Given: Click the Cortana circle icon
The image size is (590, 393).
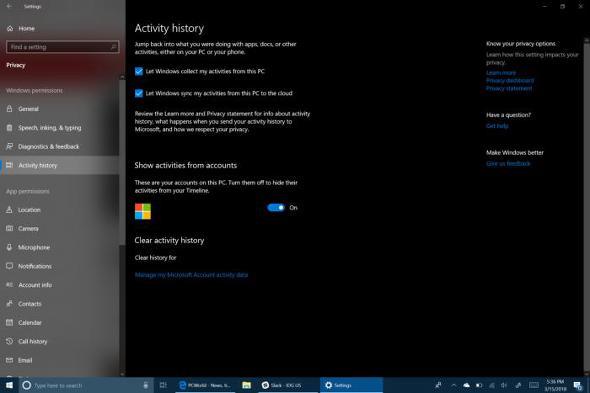Looking at the screenshot, I should (26, 385).
